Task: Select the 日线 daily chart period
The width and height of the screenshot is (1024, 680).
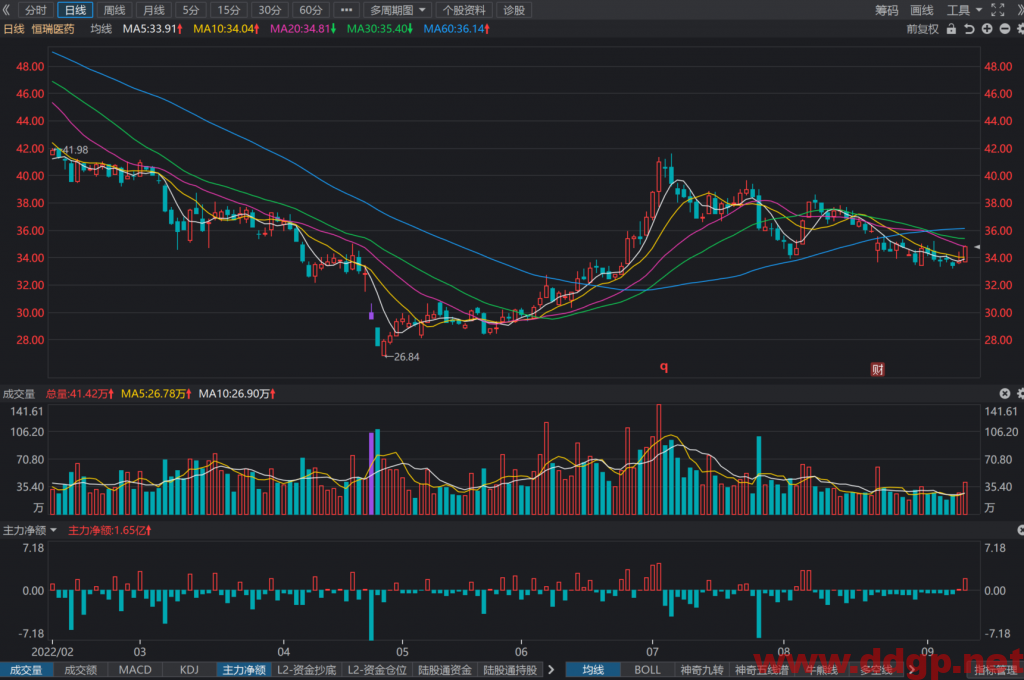Action: point(75,10)
